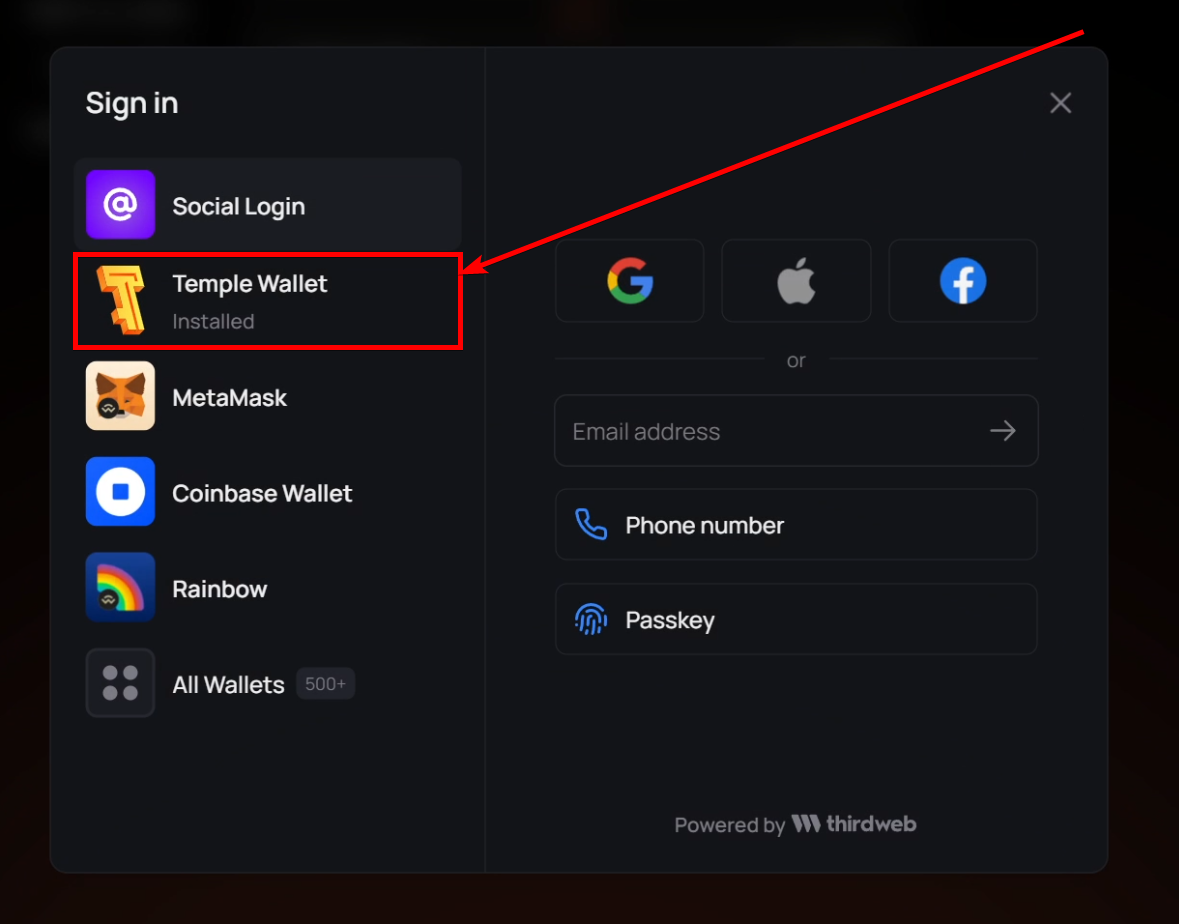Screen dimensions: 1179x924
Task: Choose the Temple Wallet label
Action: click(x=250, y=283)
